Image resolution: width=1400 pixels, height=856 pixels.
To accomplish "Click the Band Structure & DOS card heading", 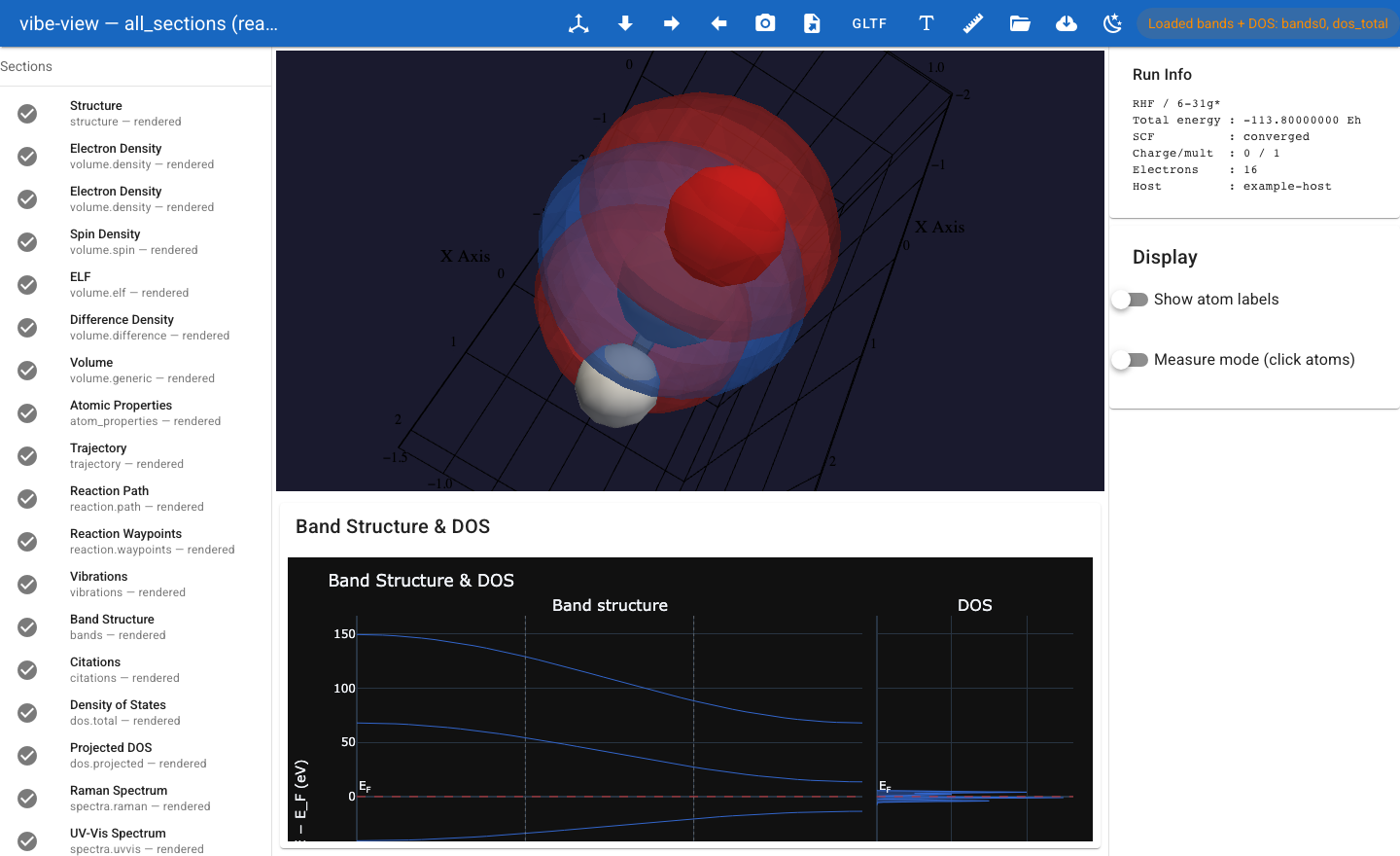I will (393, 526).
